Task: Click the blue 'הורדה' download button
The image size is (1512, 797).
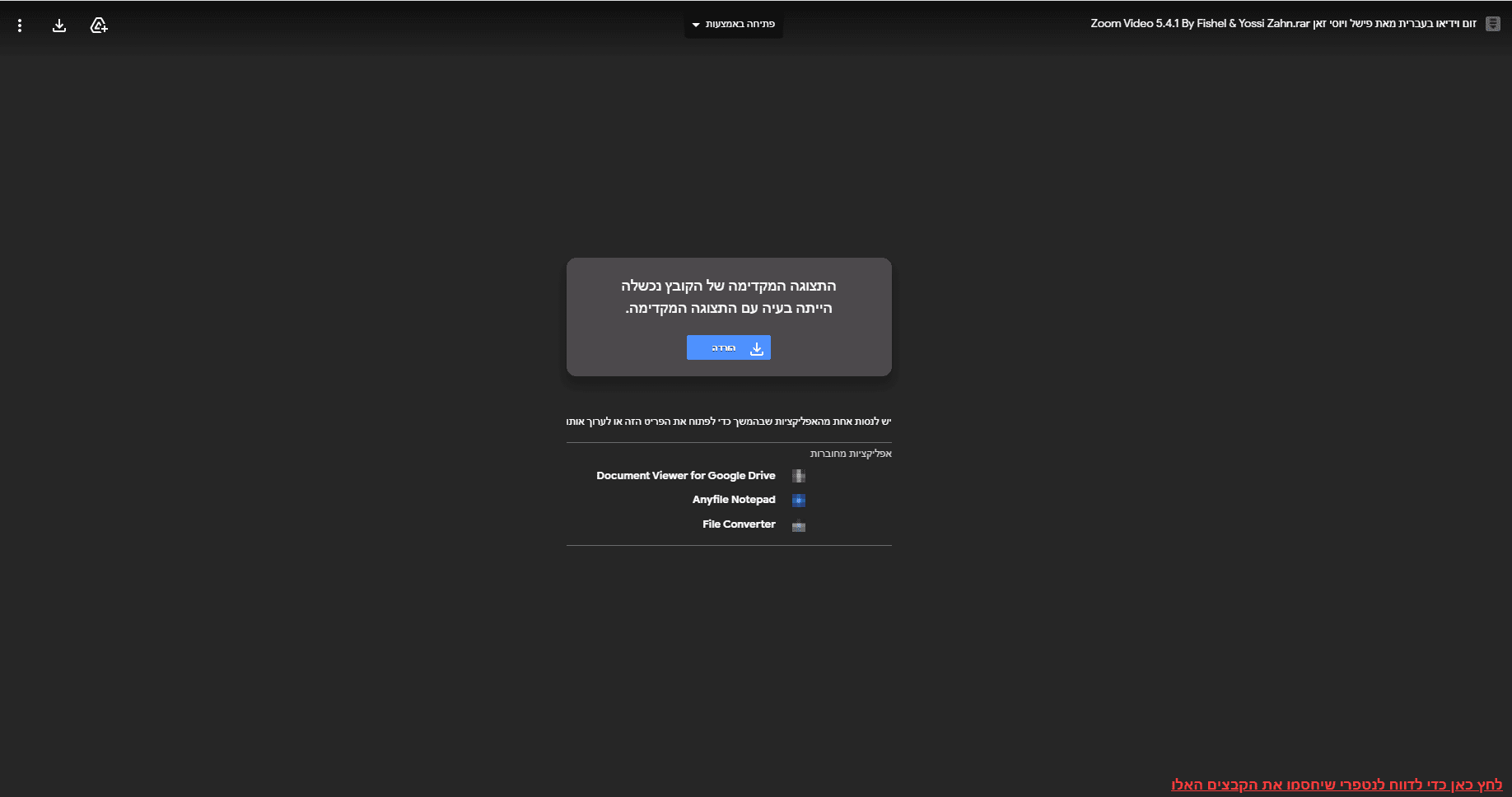Action: click(729, 347)
